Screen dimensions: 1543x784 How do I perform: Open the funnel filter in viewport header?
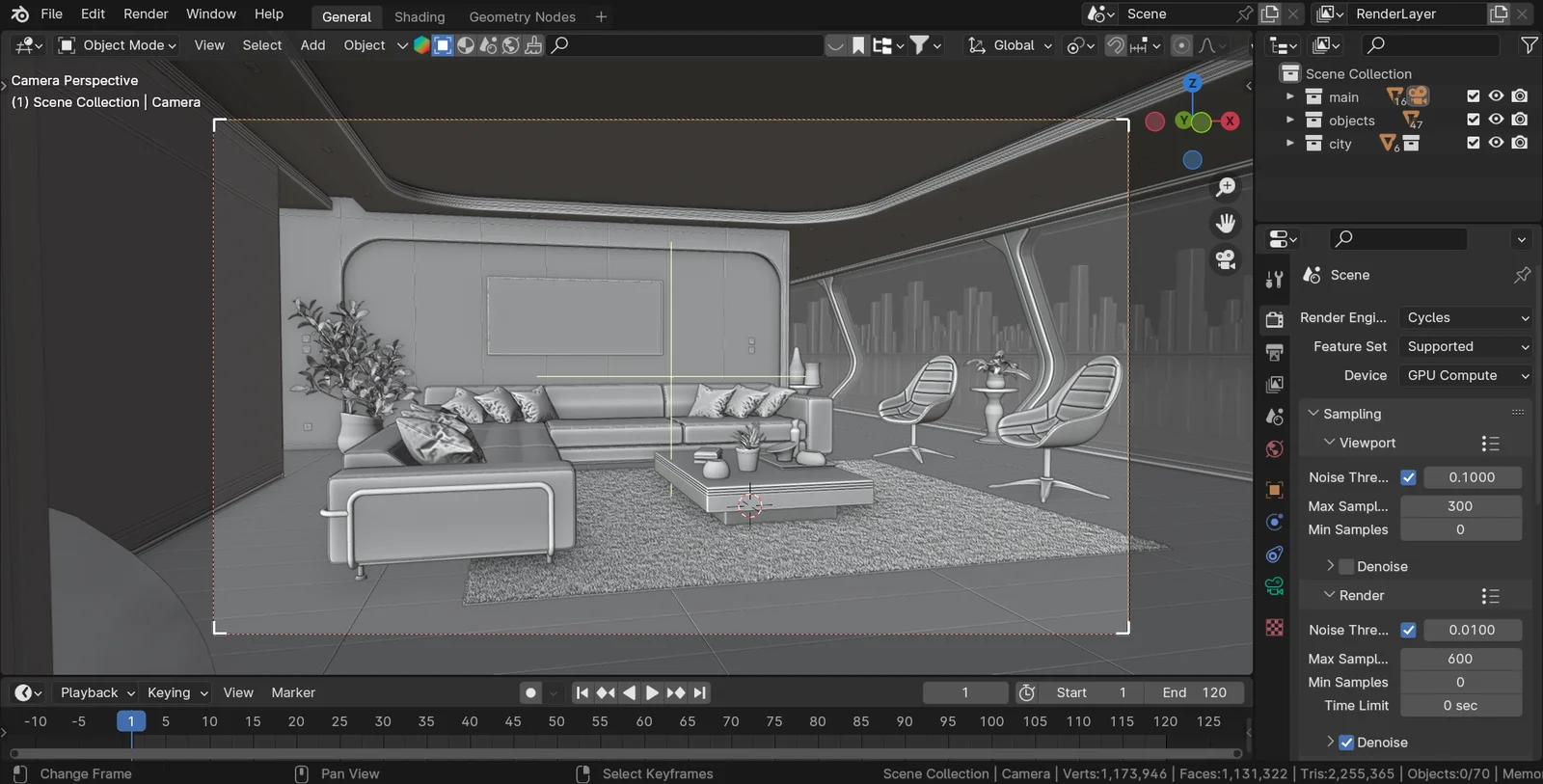pos(925,45)
